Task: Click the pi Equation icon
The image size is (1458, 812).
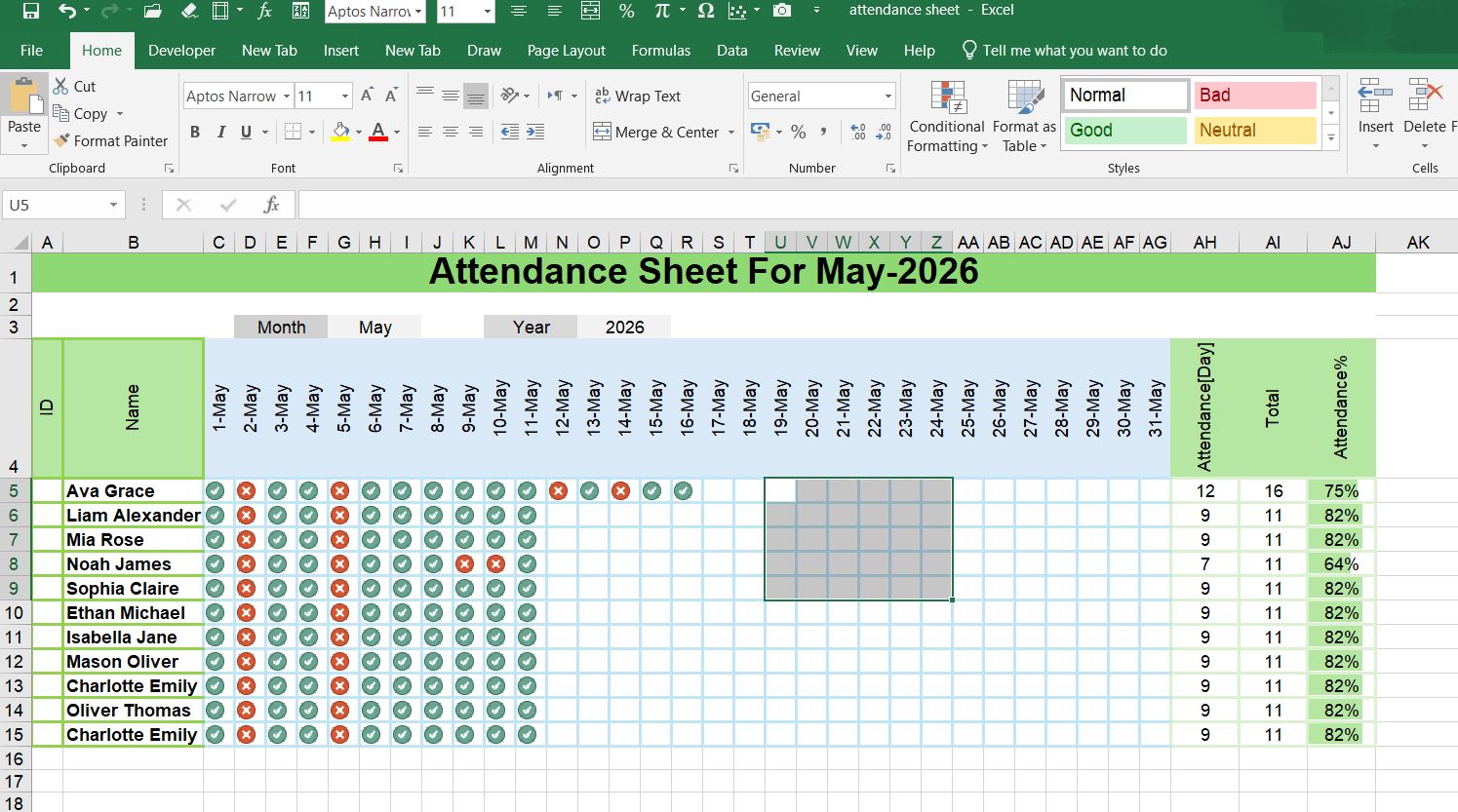Action: [662, 11]
